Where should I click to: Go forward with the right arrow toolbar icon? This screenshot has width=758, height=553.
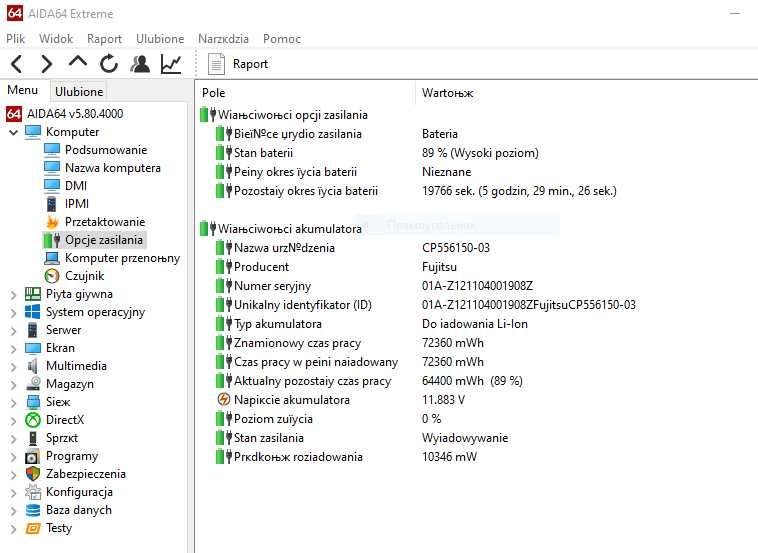coord(46,64)
